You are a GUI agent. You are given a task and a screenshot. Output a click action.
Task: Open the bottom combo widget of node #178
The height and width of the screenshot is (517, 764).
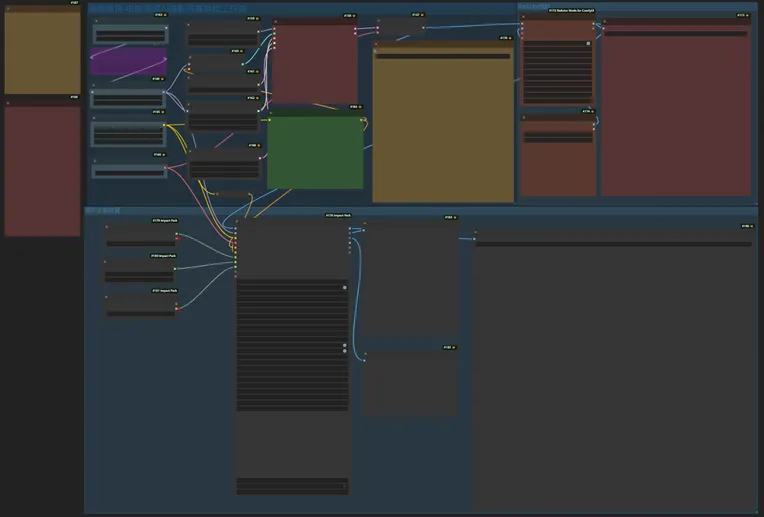click(292, 486)
